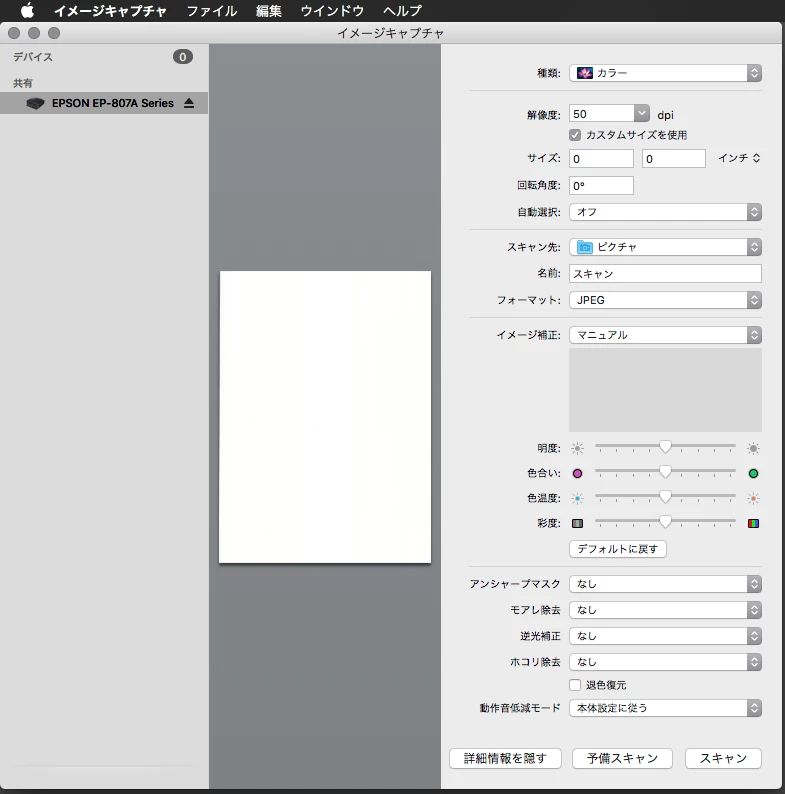Open the ファイル menu
Screen dimensions: 785x794
[x=212, y=11]
